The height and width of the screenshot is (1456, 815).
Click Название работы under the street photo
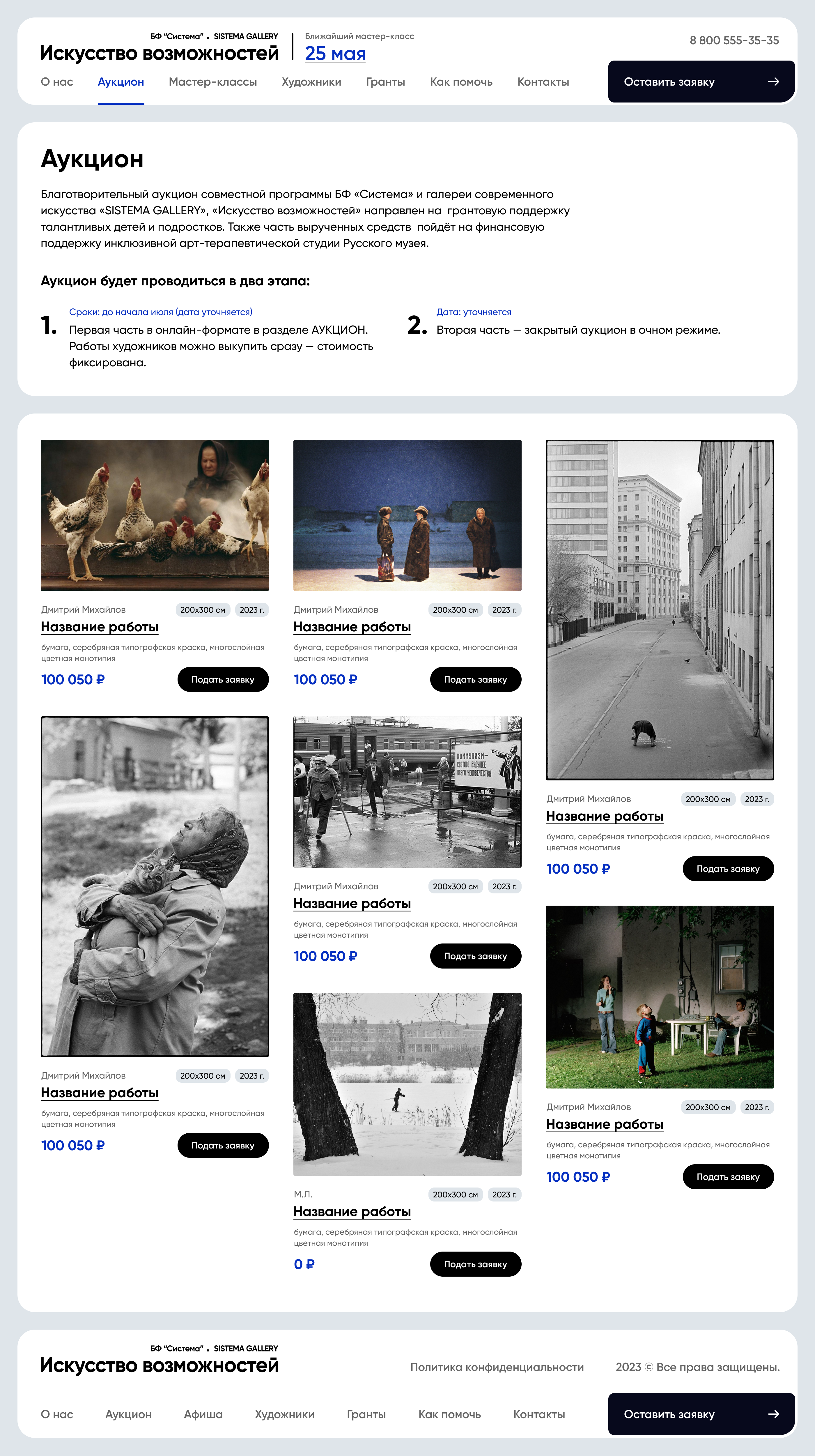pyautogui.click(x=604, y=816)
